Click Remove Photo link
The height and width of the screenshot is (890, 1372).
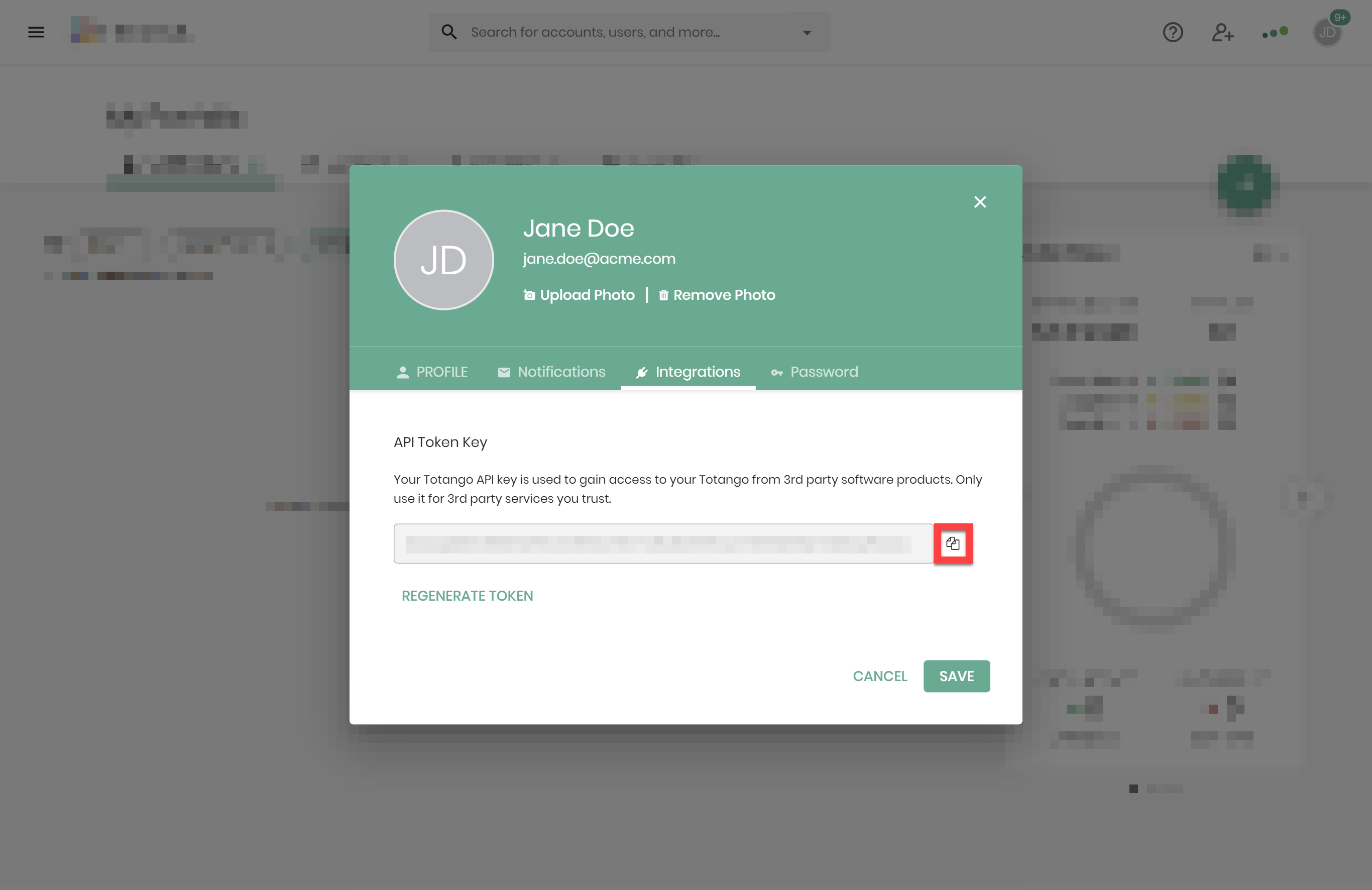coord(717,295)
